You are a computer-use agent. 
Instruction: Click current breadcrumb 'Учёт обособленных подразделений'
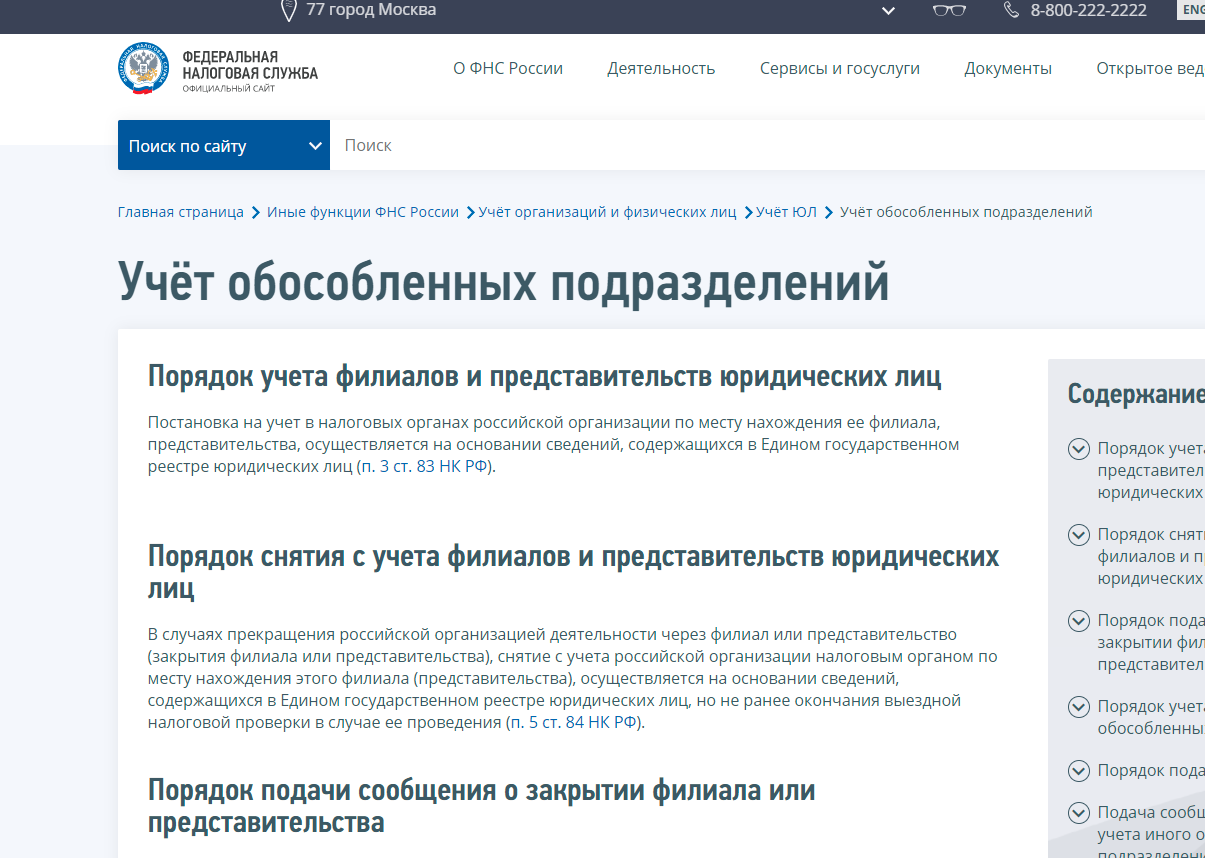(966, 212)
